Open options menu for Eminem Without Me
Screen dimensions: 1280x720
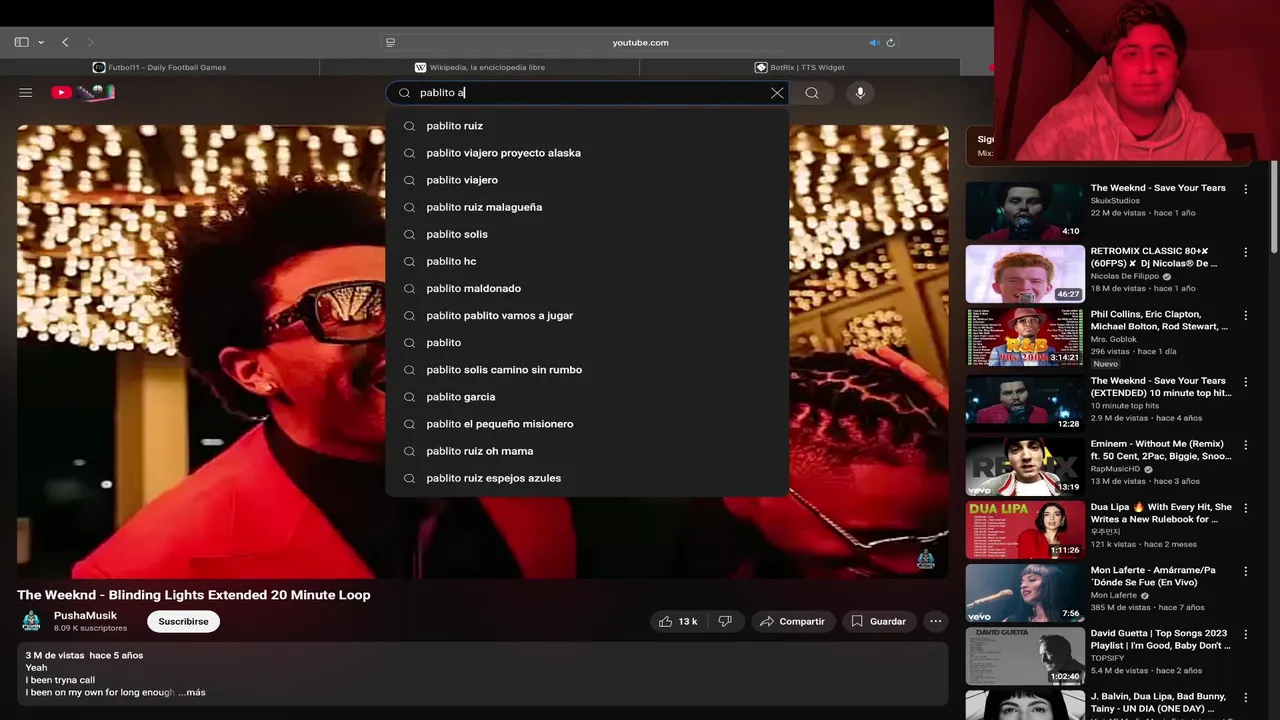tap(1246, 445)
